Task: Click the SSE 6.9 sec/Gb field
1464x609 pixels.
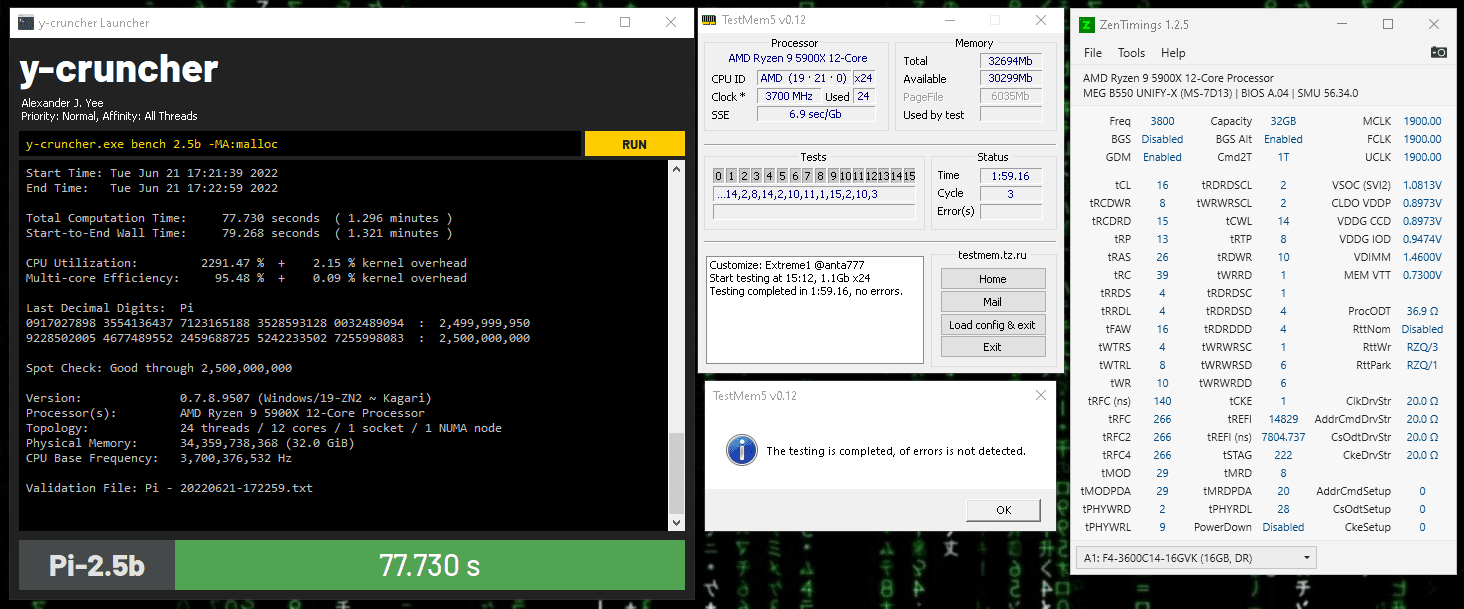Action: coord(816,114)
